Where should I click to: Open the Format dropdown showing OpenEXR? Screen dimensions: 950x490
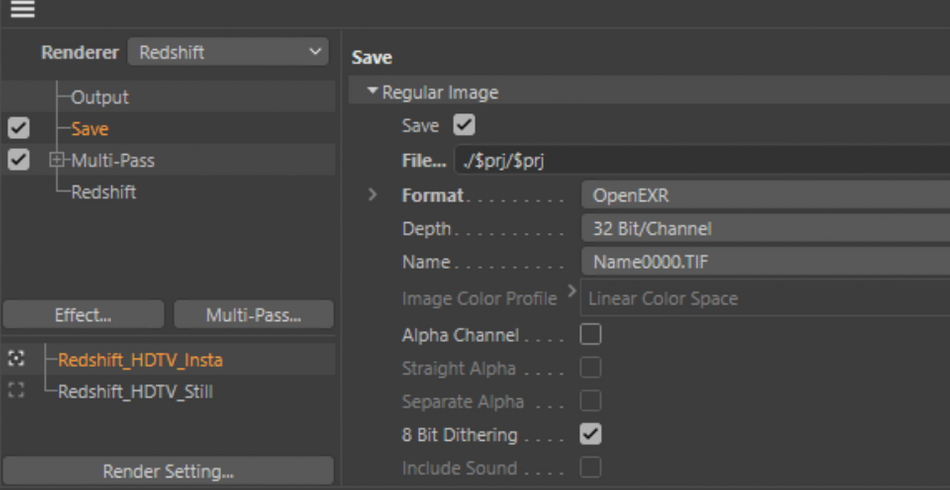(x=766, y=195)
